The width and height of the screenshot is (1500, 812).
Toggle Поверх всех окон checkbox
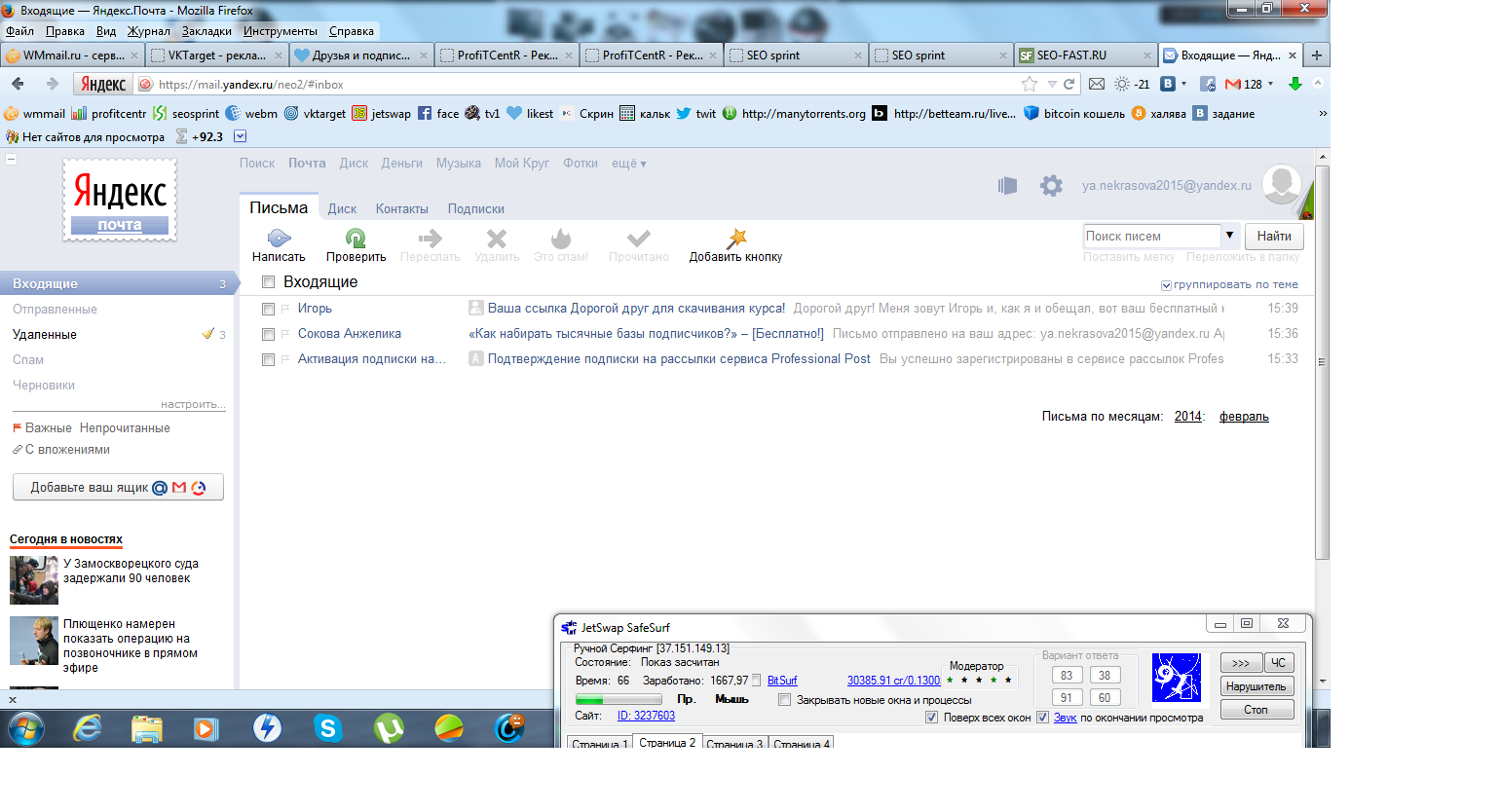(931, 718)
